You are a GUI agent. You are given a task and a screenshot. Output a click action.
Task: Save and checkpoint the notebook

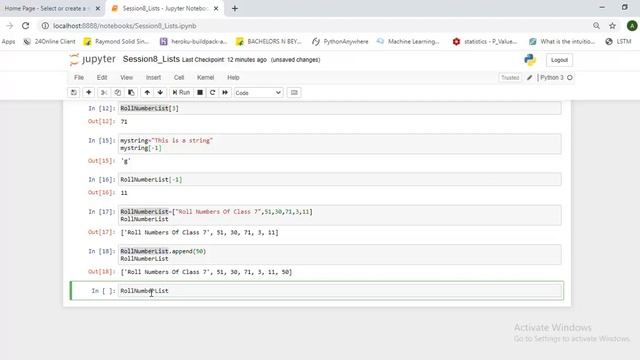(x=74, y=93)
